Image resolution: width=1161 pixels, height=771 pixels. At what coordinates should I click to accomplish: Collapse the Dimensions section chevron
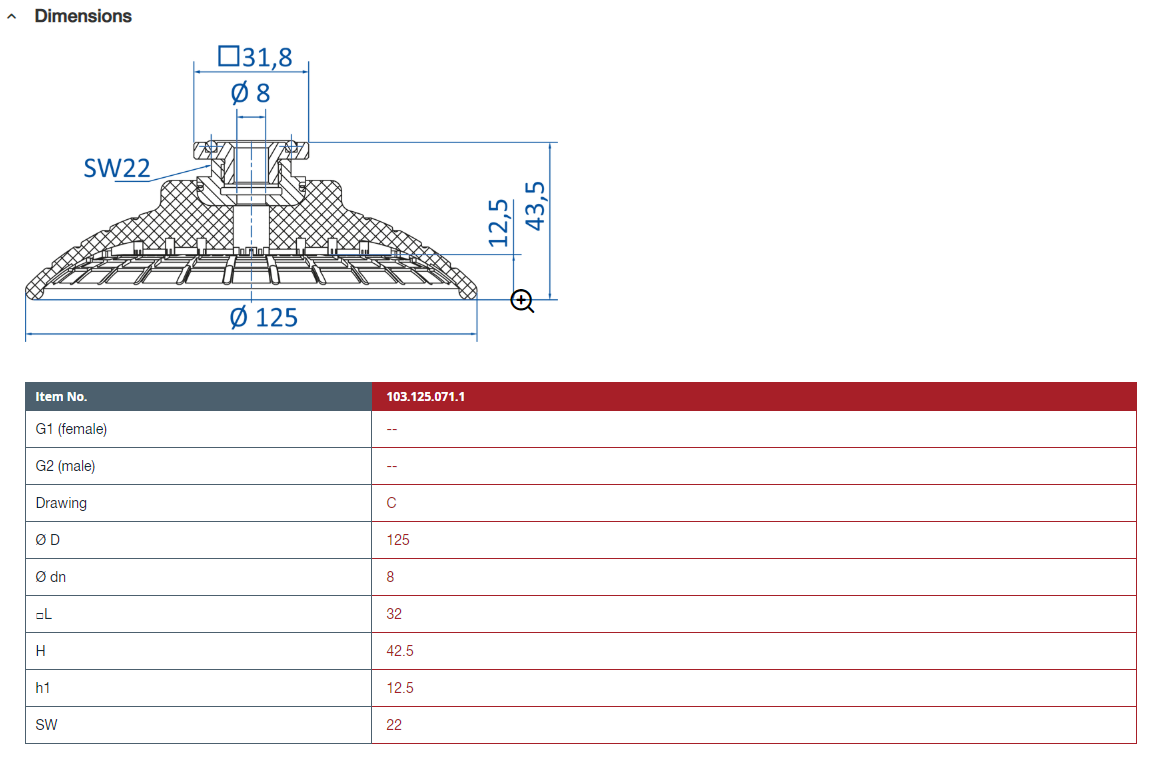[x=11, y=16]
